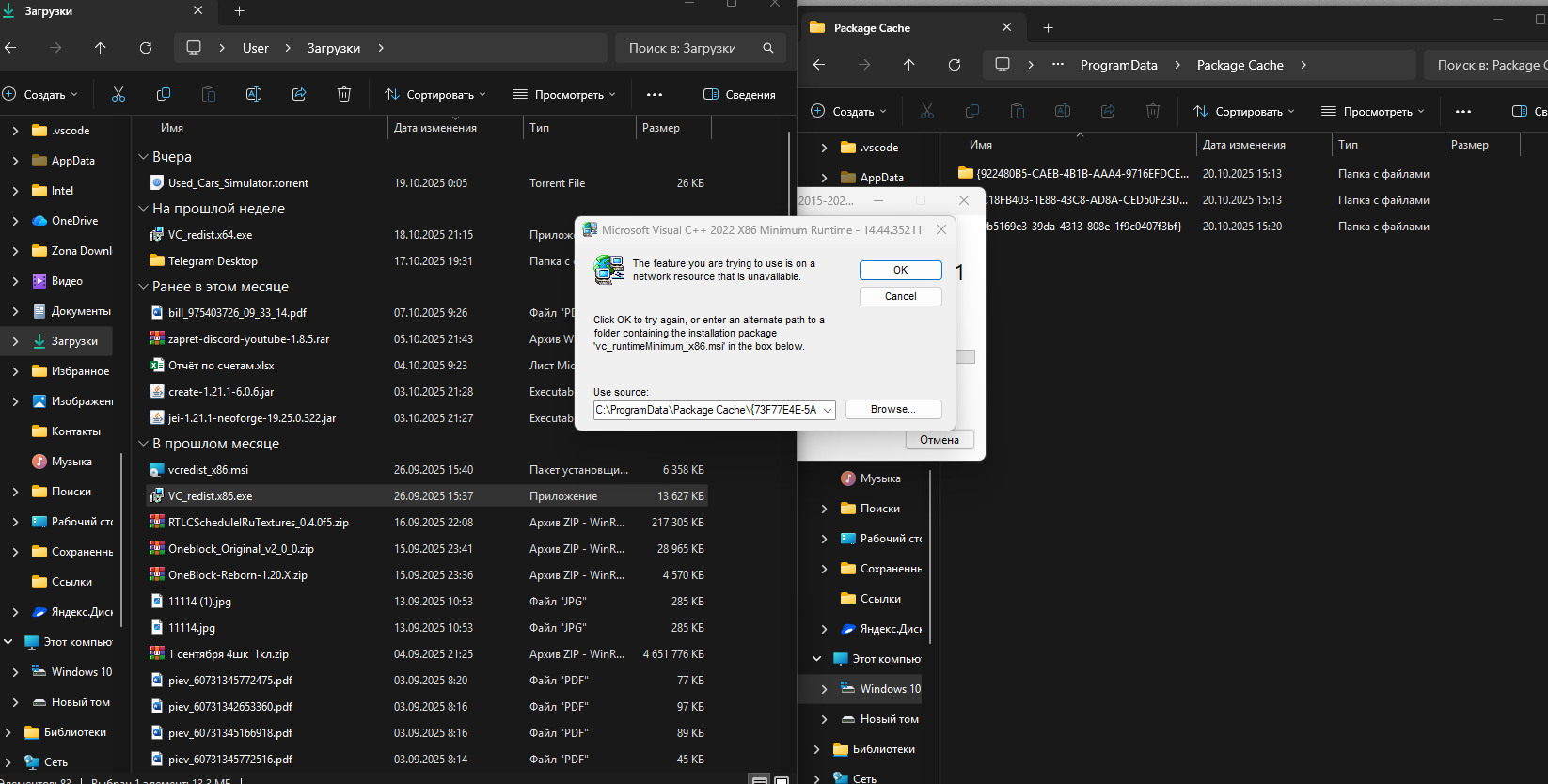Click the User breadcrumb in the Загрузки address bar
Image resolution: width=1548 pixels, height=784 pixels.
[256, 48]
